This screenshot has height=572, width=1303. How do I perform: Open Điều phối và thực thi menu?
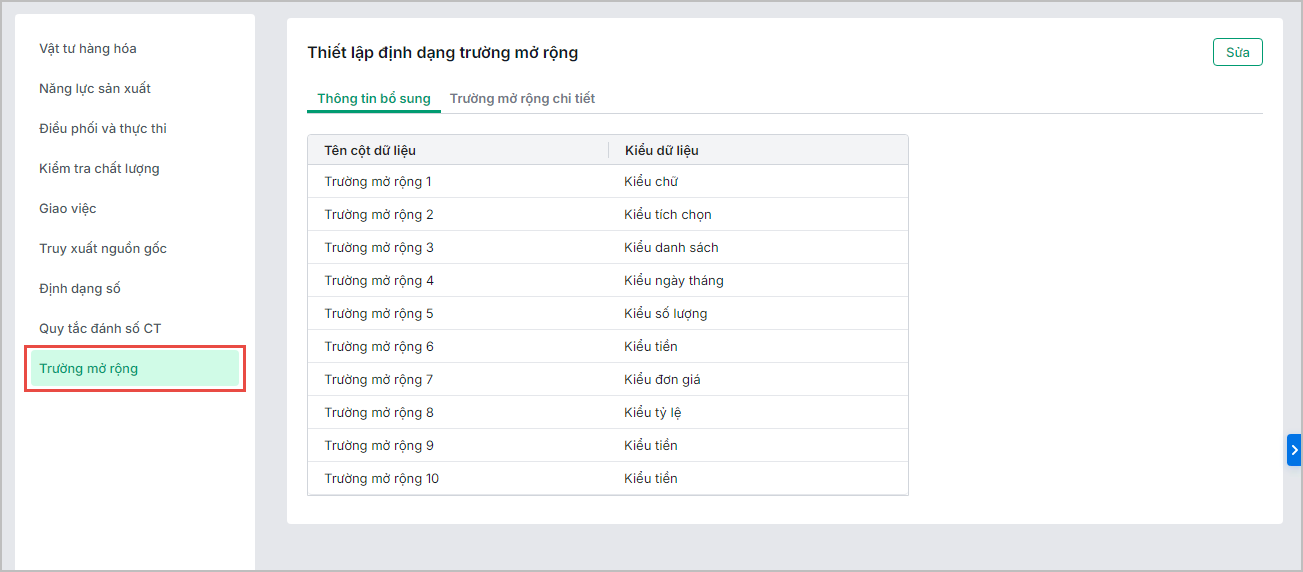(103, 128)
